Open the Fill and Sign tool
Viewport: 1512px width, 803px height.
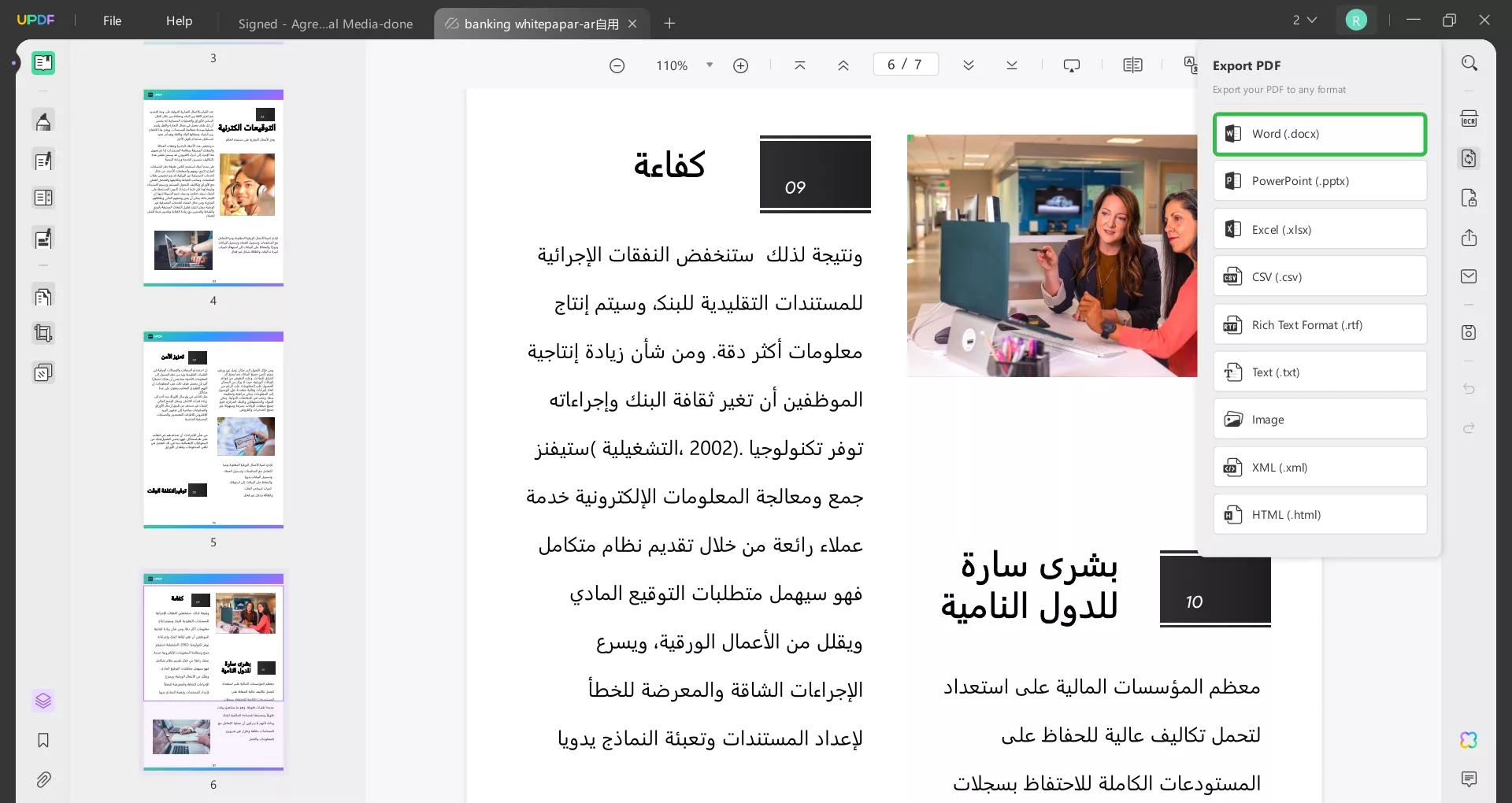pyautogui.click(x=43, y=238)
